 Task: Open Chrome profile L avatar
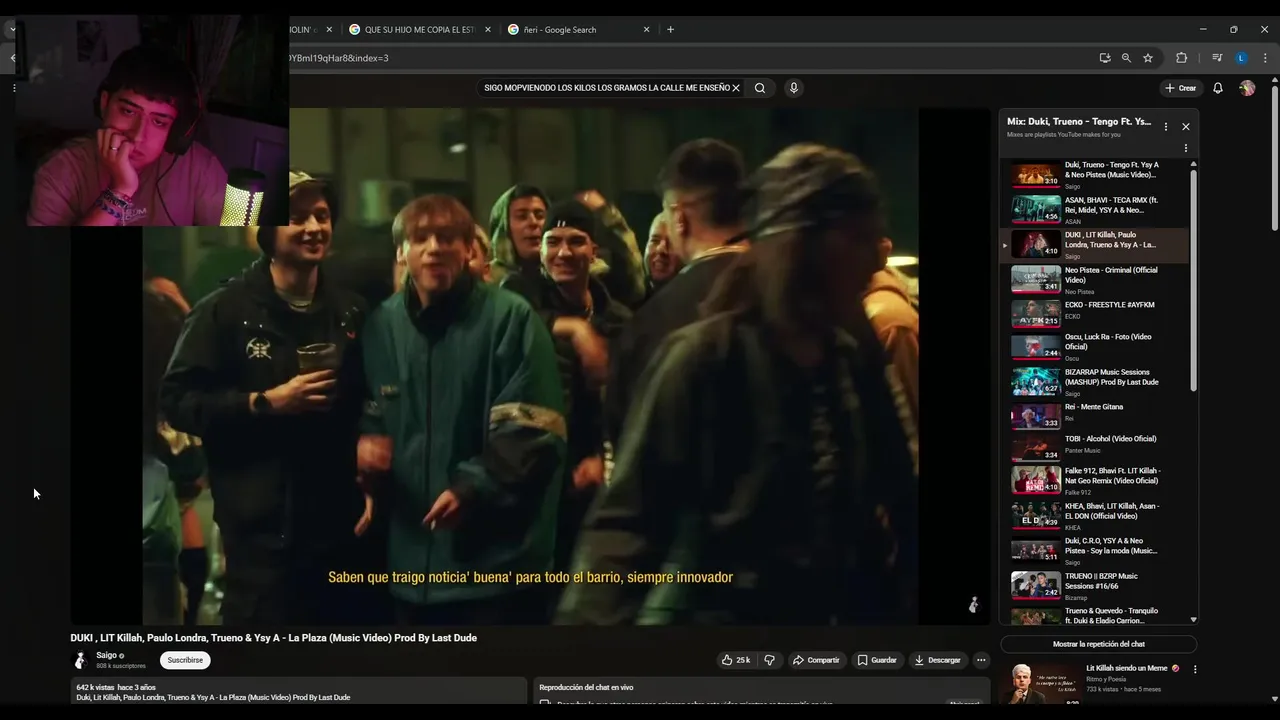[1241, 58]
